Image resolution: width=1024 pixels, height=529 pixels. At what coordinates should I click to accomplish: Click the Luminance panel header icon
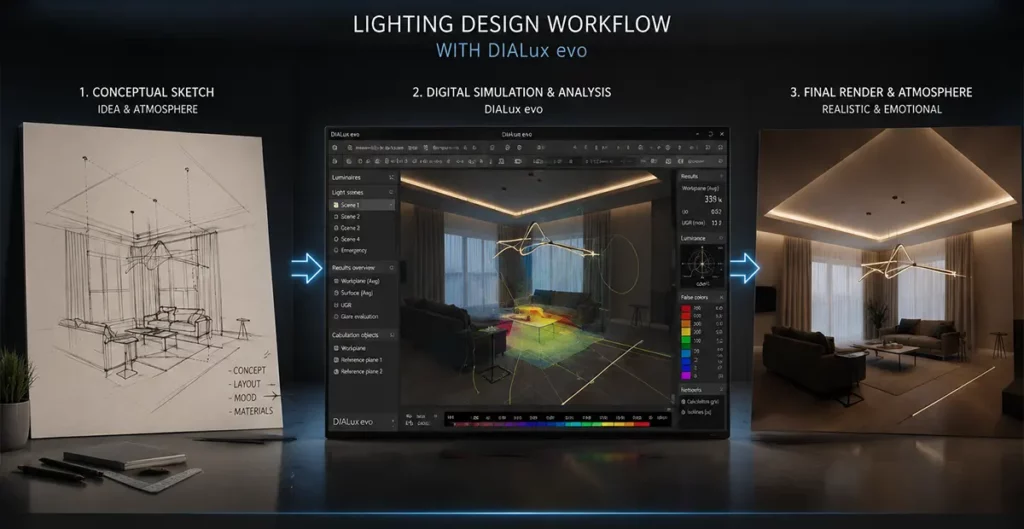pyautogui.click(x=721, y=238)
